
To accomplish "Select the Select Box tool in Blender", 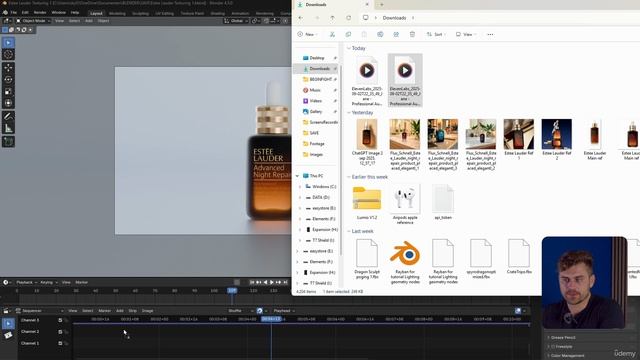I will click(8, 42).
